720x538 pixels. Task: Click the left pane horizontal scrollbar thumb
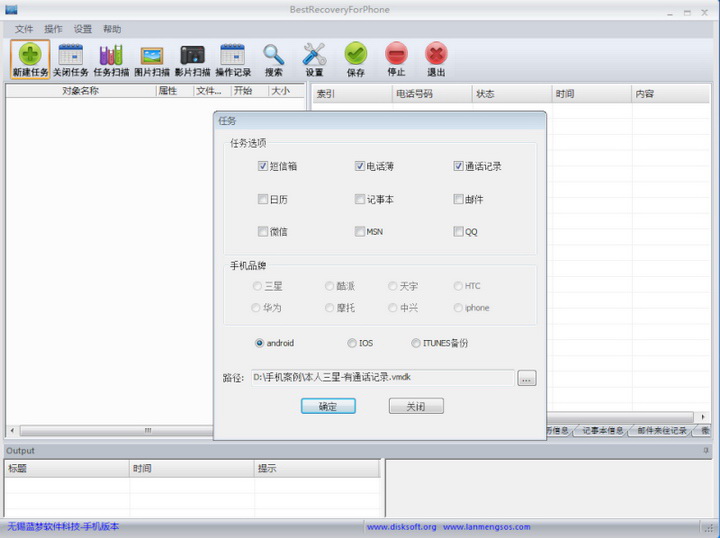[117, 431]
